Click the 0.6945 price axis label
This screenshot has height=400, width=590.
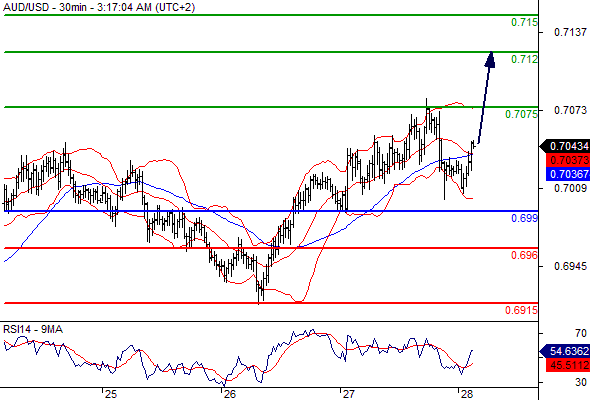click(570, 266)
